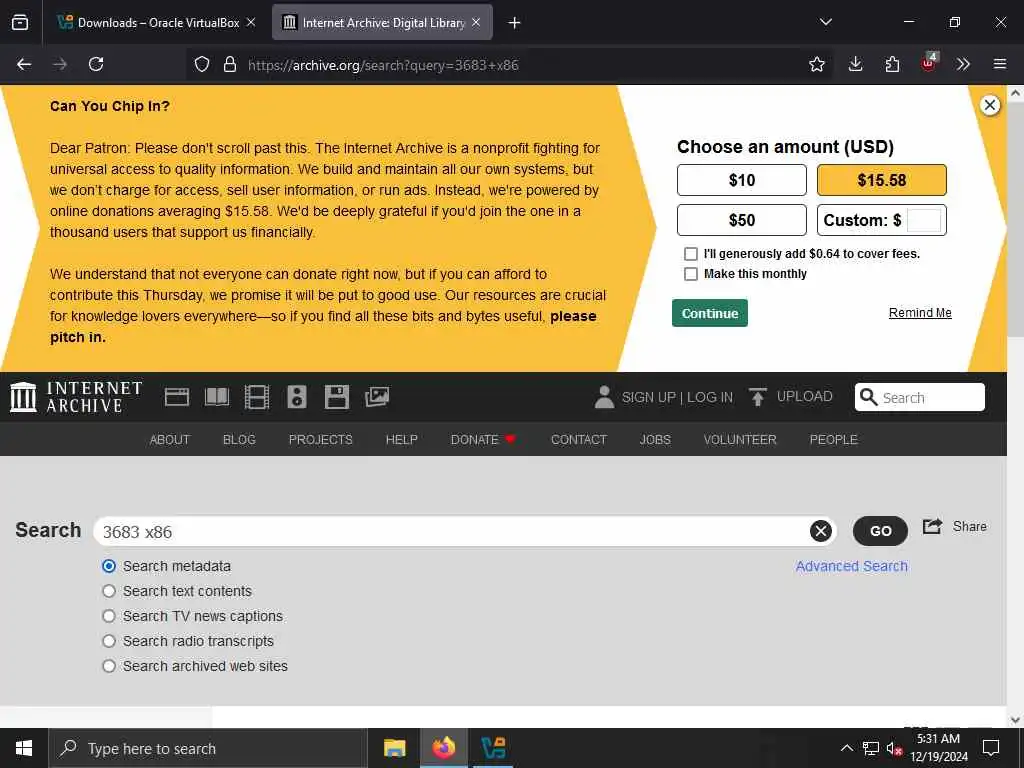
Task: Open Firefox tracking protection shield
Action: [202, 65]
